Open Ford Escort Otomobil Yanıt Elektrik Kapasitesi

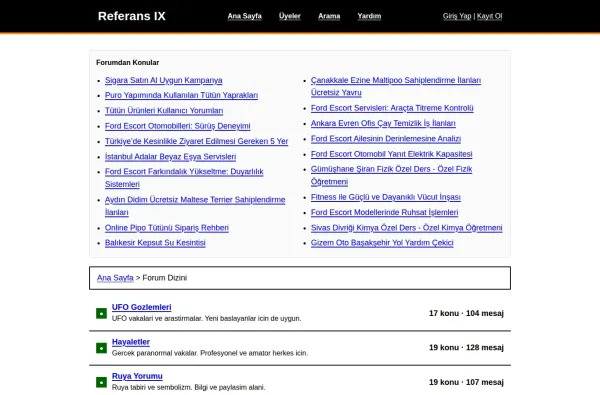tap(391, 154)
